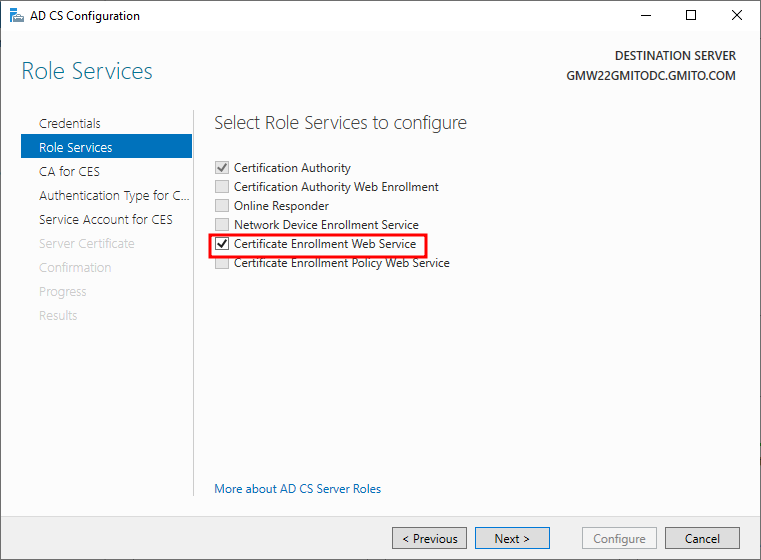Click the Previous button
This screenshot has height=560, width=761.
430,538
